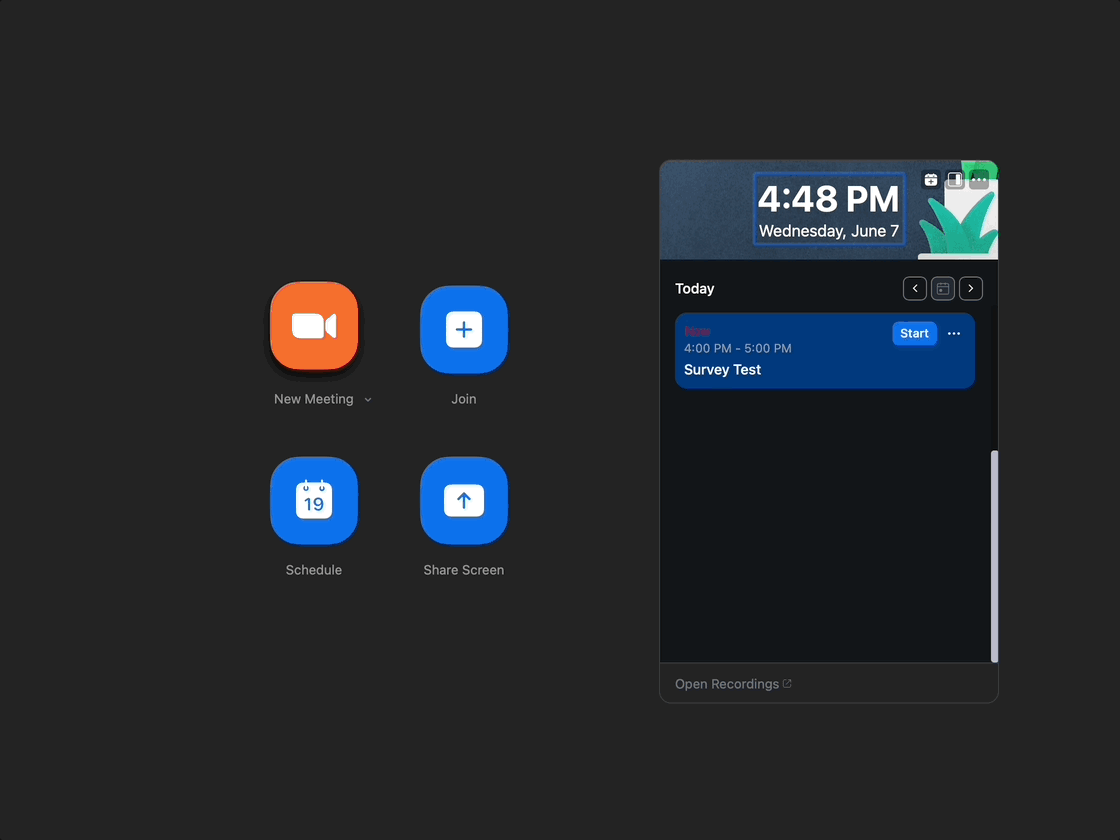This screenshot has height=840, width=1120.
Task: Click the meetings panel scrollbar
Action: click(x=994, y=556)
